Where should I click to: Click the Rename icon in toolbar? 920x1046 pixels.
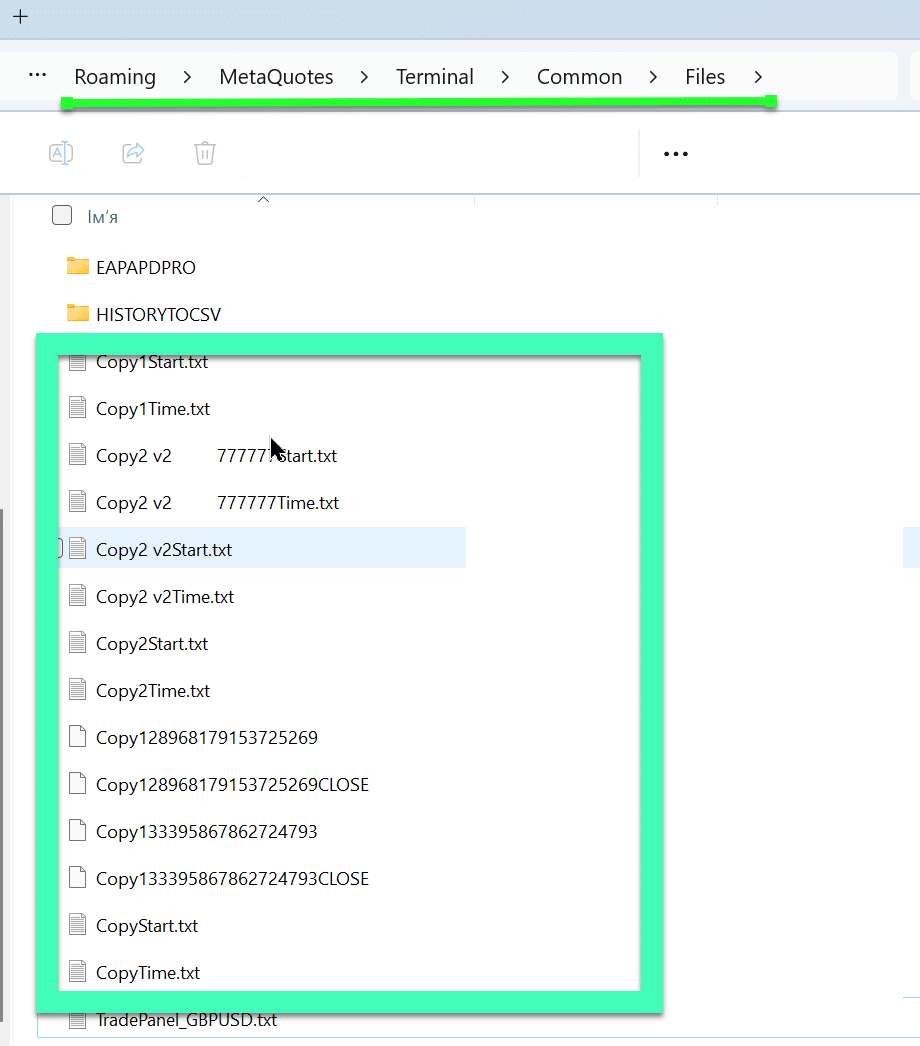click(x=61, y=153)
